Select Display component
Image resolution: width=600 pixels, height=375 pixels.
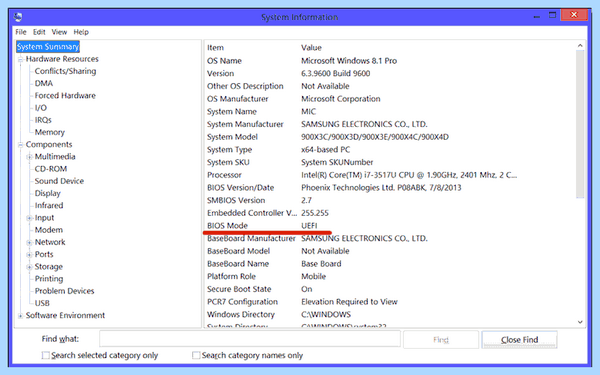(47, 193)
